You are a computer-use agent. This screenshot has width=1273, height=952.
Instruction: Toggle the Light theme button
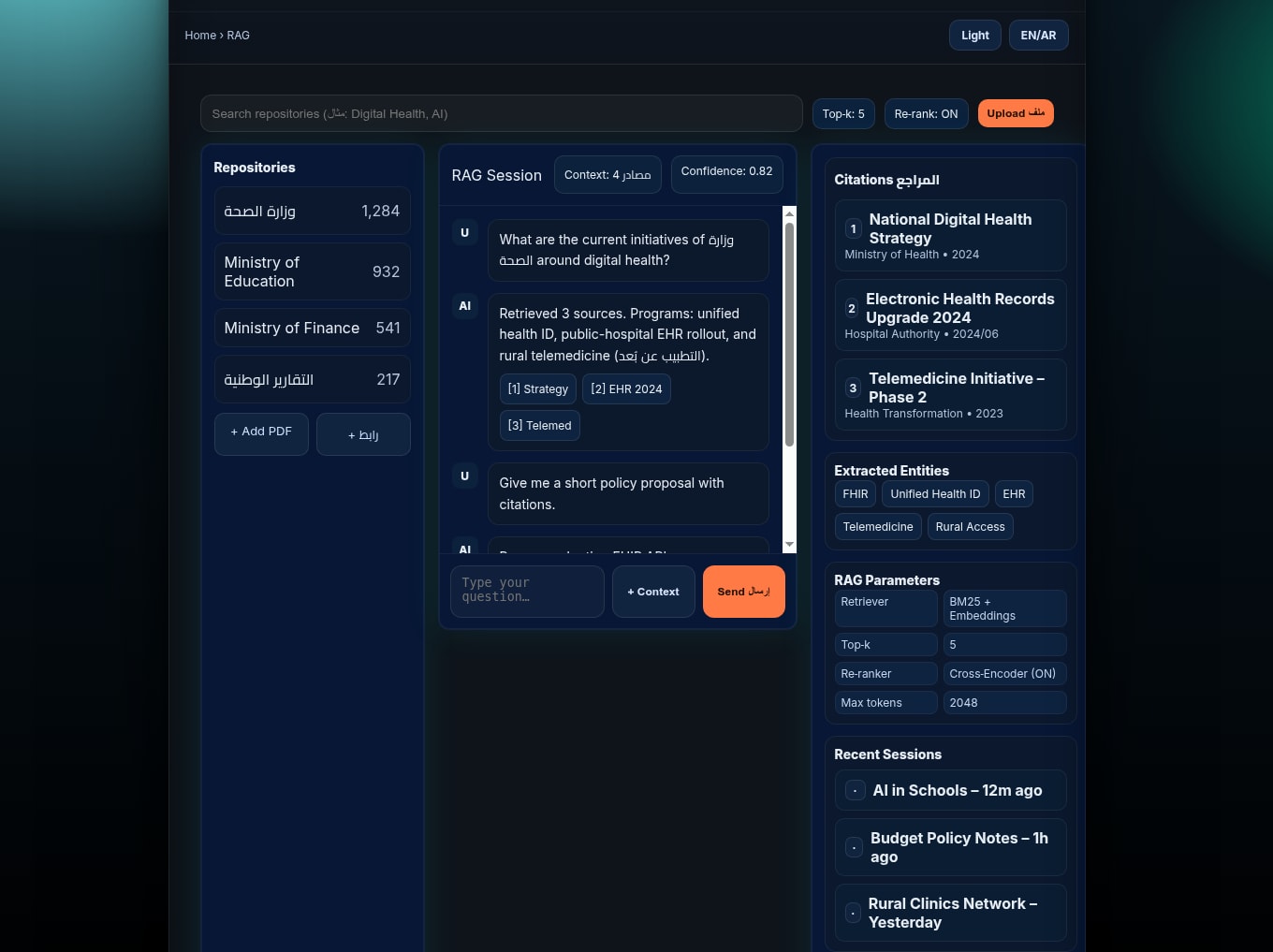(974, 36)
